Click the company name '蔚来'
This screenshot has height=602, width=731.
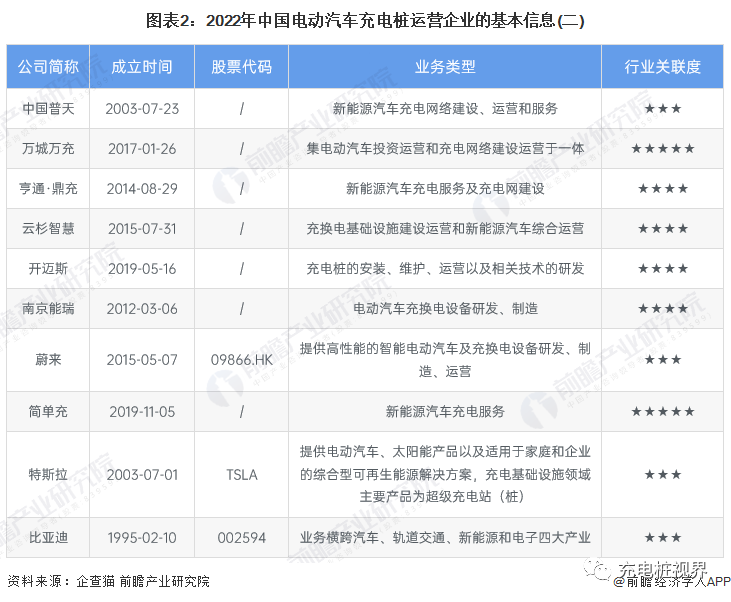pos(48,360)
